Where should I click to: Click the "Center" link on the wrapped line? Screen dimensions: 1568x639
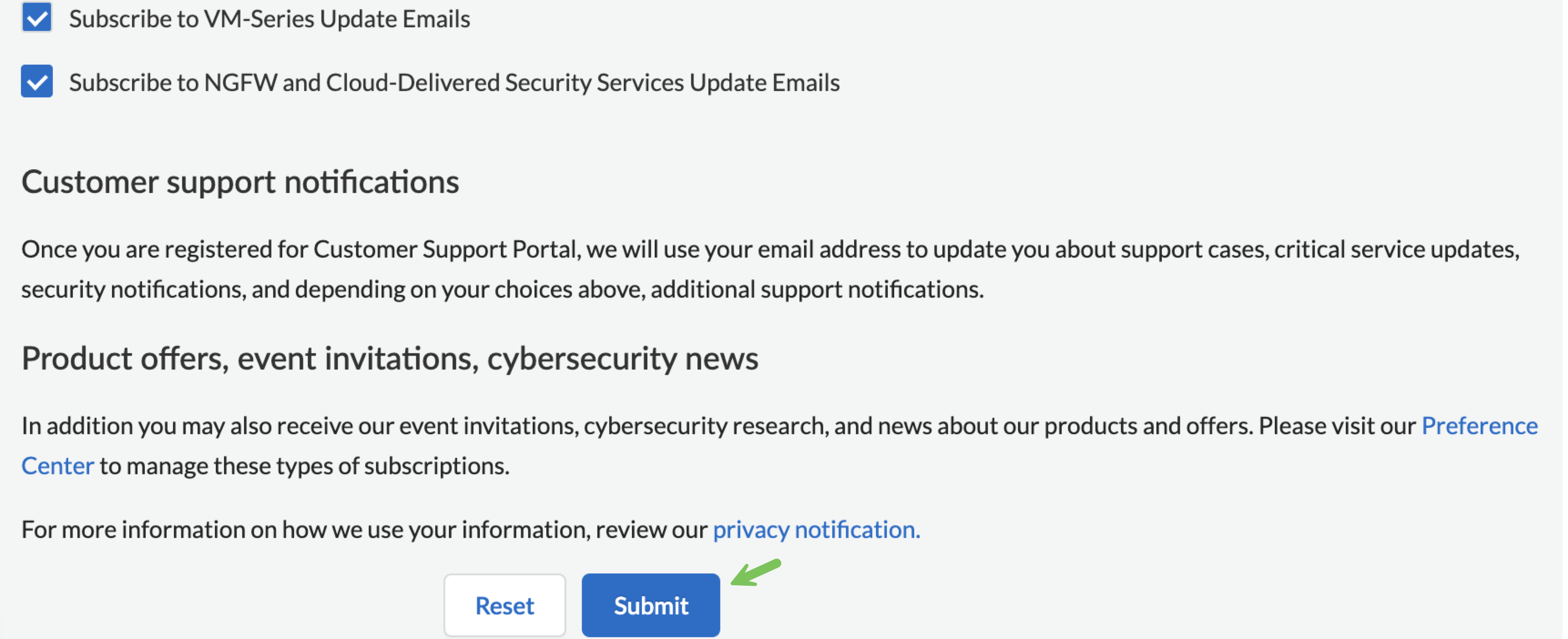pos(58,466)
